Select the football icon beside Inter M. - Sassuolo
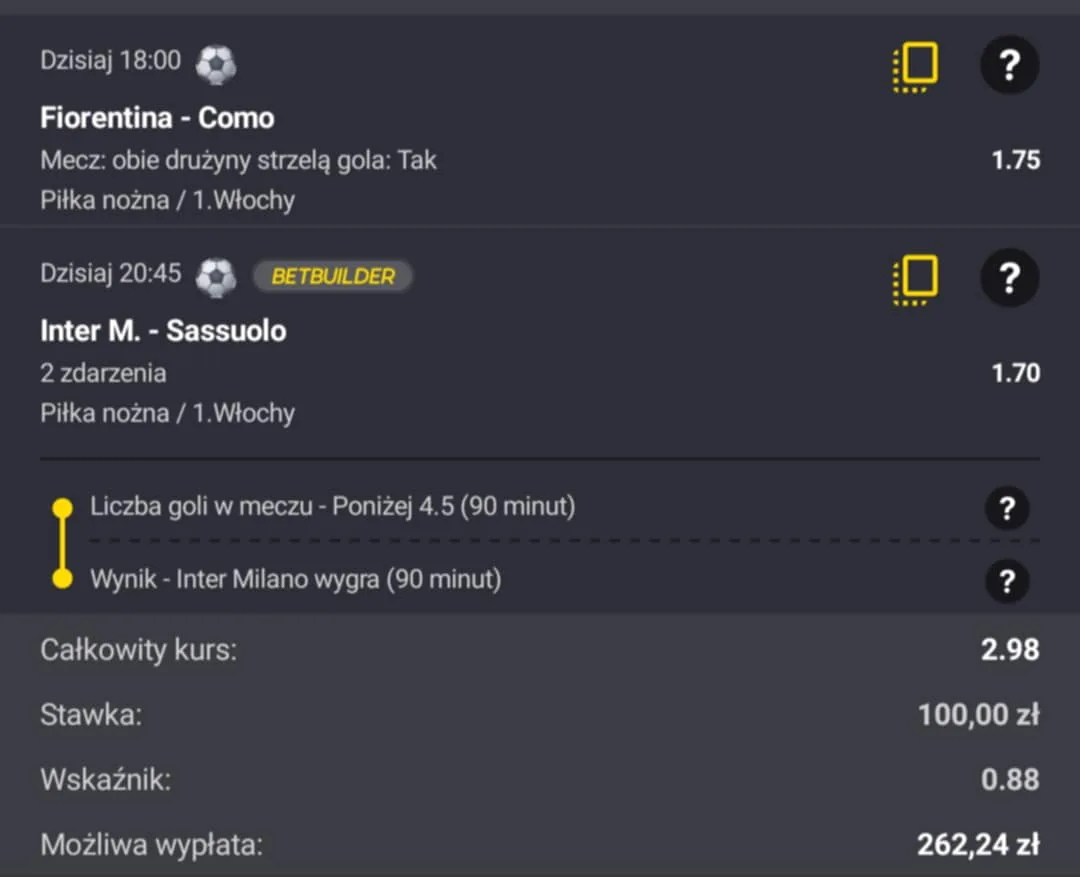The image size is (1080, 877). 216,277
